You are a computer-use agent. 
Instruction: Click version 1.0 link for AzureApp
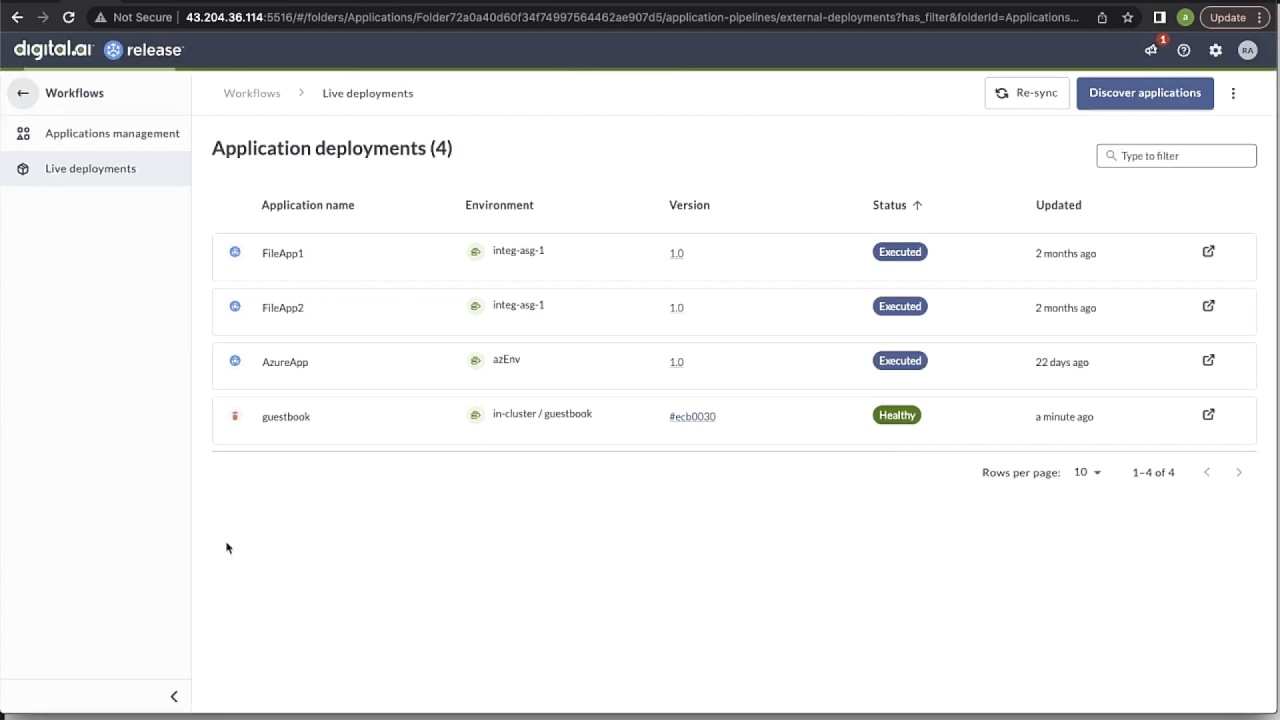pyautogui.click(x=676, y=362)
